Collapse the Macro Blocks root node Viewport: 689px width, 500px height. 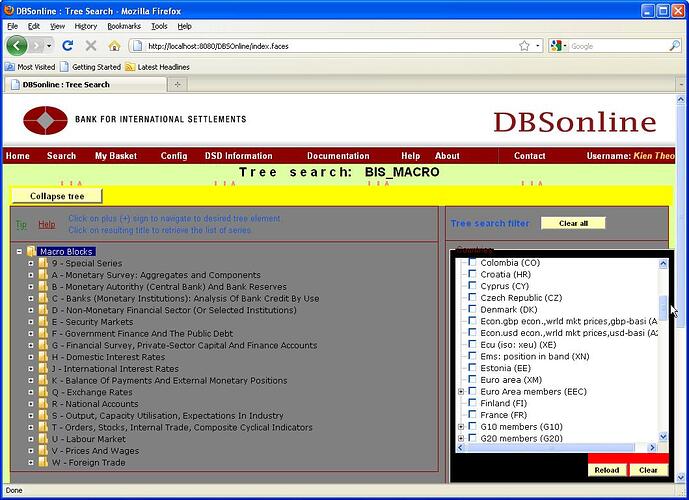[19, 252]
